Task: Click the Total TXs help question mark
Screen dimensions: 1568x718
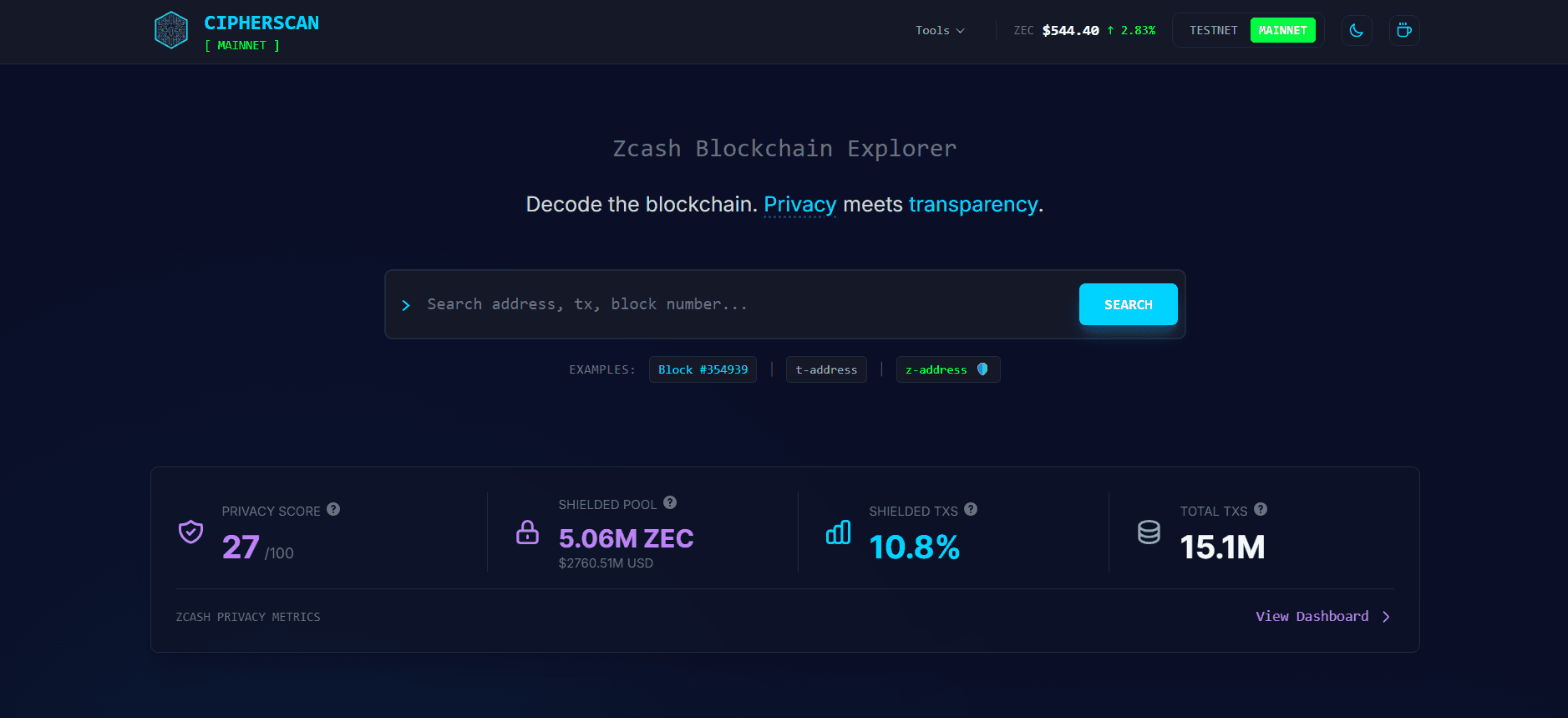Action: coord(1261,509)
